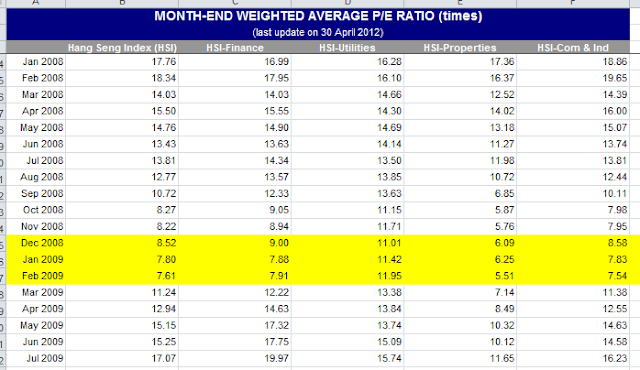The image size is (640, 370).
Task: Click the 'Jun 2009' date cell
Action: click(x=36, y=342)
